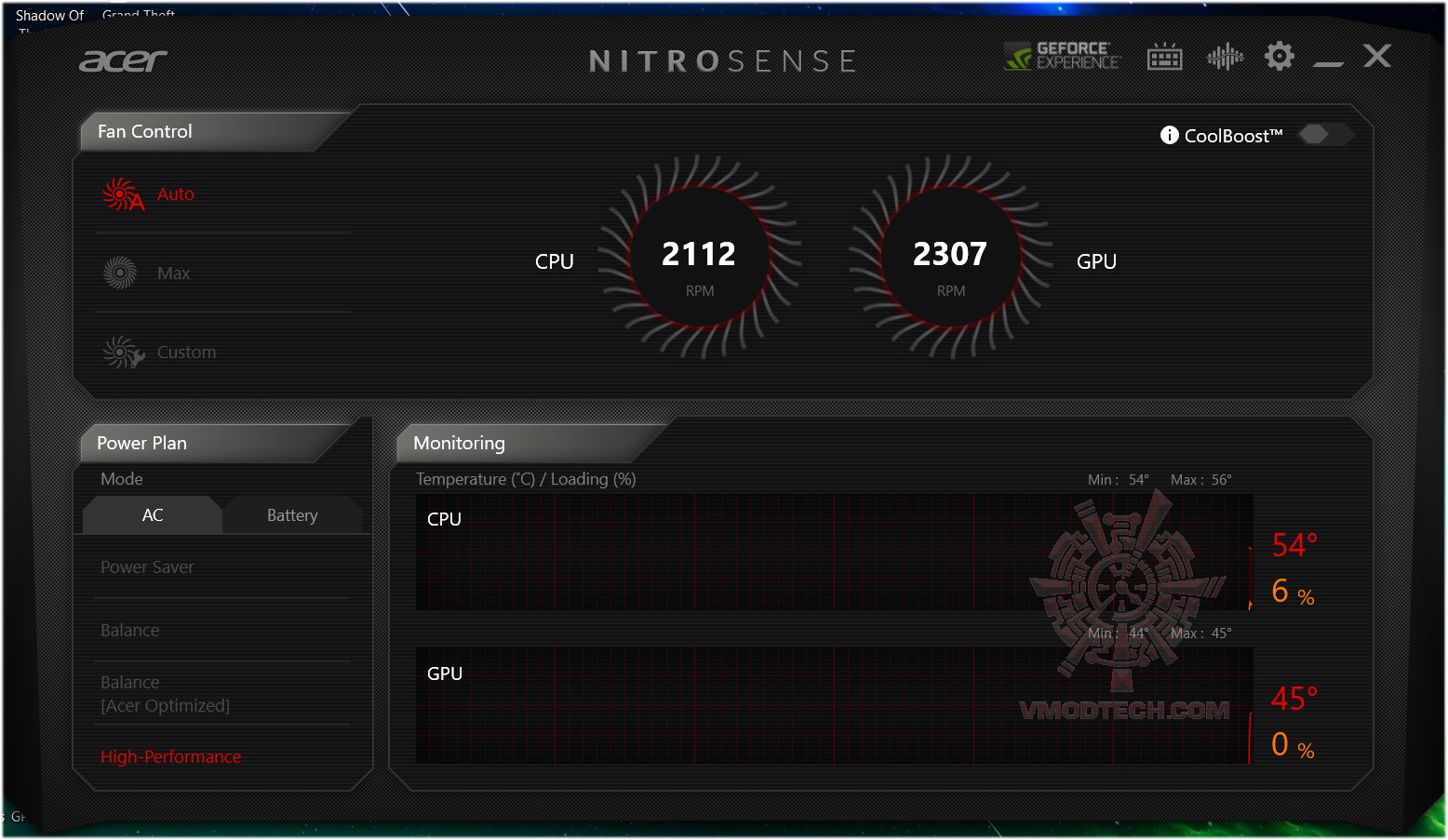Select the Balance power plan
The height and width of the screenshot is (840, 1448).
coord(130,631)
